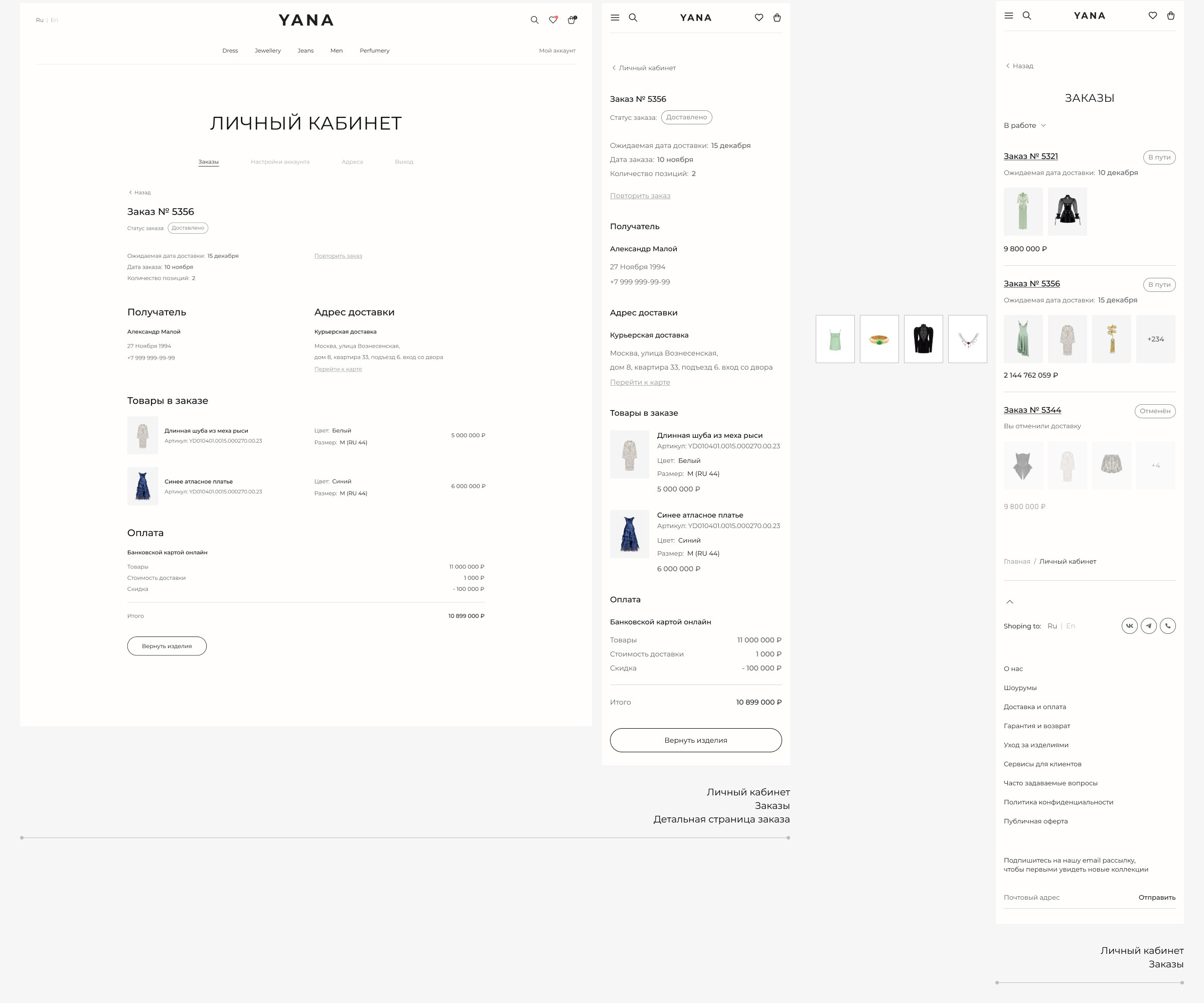This screenshot has height=1003, width=1204.
Task: Click the desktop header search icon
Action: 534,20
